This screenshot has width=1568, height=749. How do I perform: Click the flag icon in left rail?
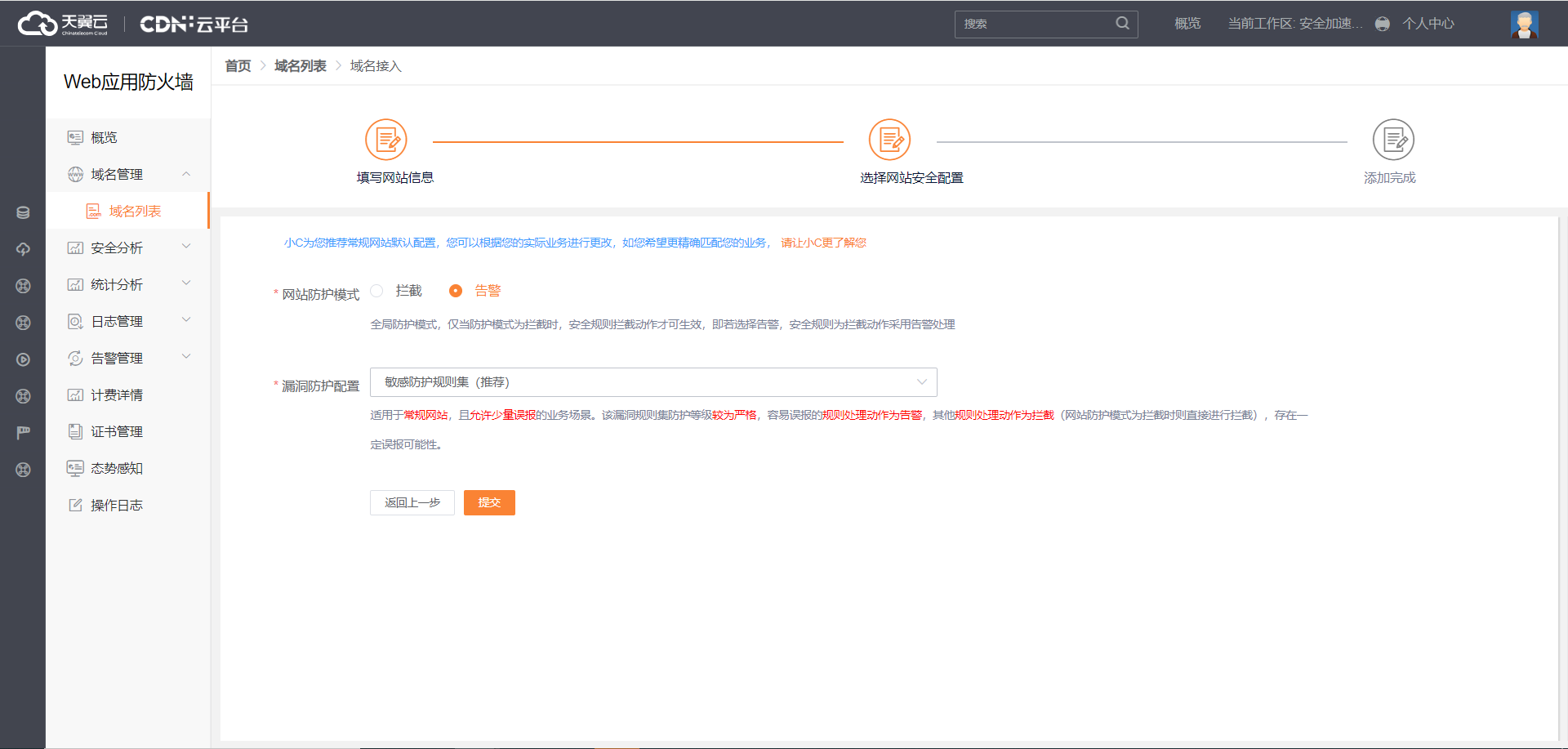pyautogui.click(x=23, y=432)
